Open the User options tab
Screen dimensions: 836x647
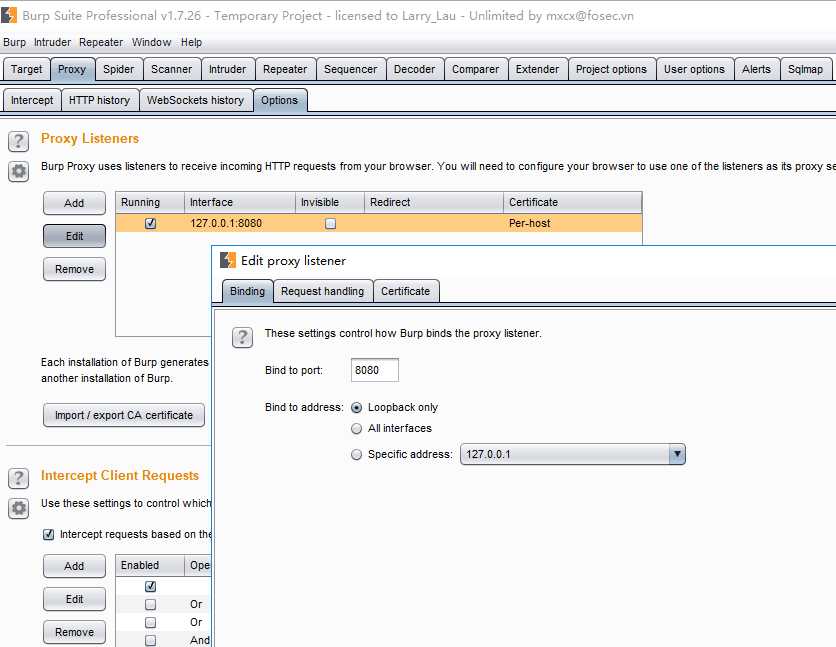(x=694, y=69)
